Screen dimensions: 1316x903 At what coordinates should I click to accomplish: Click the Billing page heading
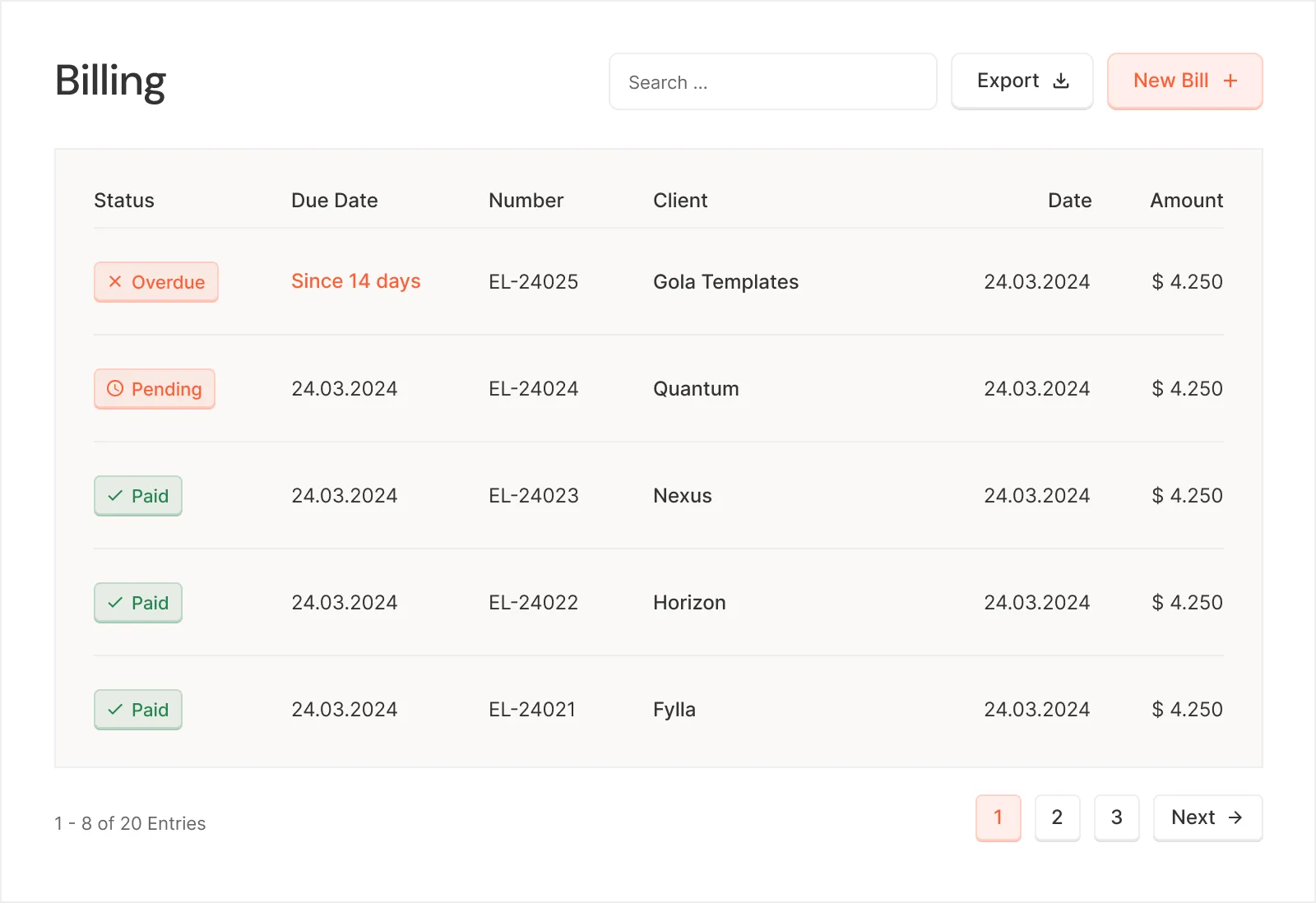(111, 82)
